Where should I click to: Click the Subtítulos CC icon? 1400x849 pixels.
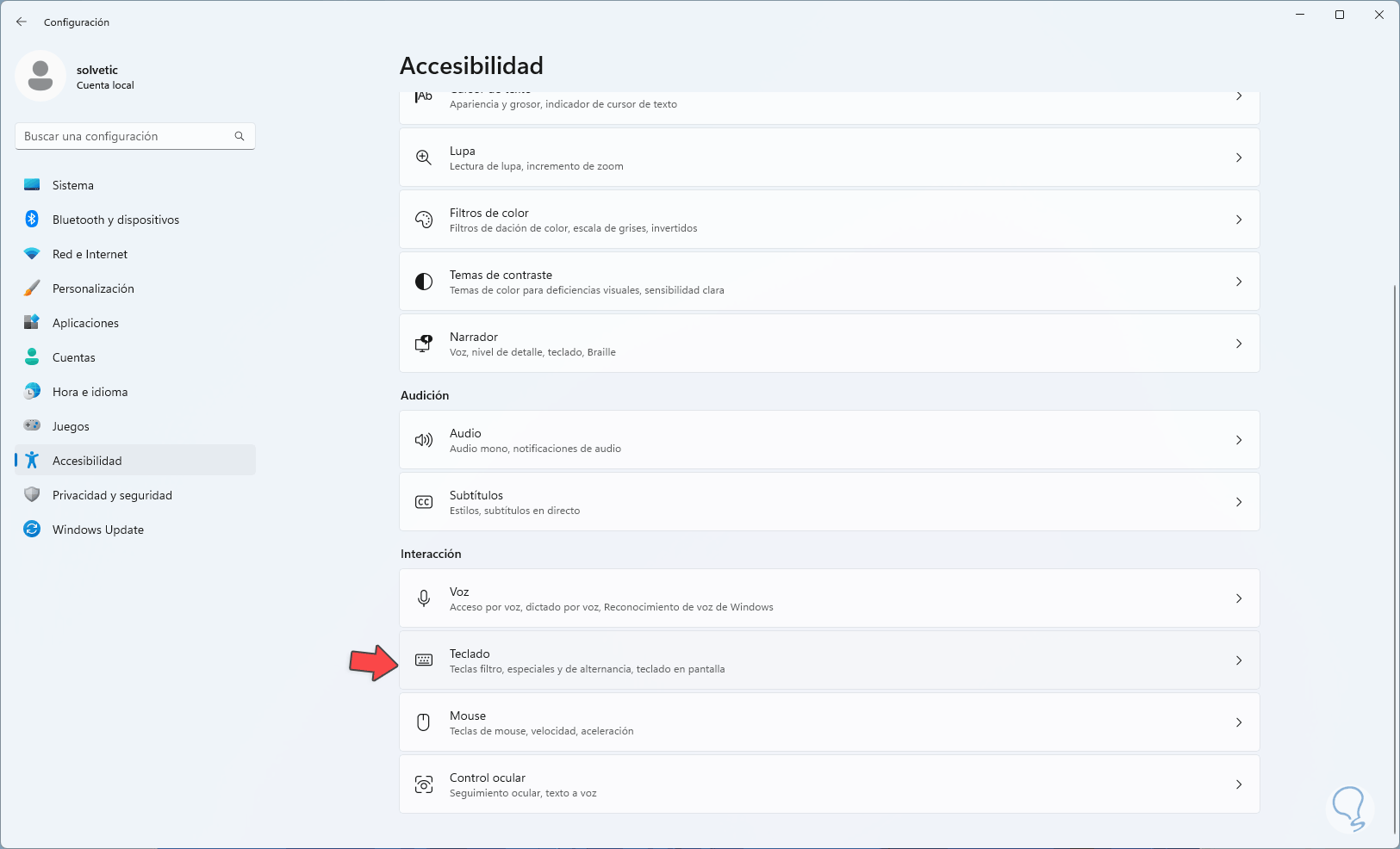click(424, 502)
